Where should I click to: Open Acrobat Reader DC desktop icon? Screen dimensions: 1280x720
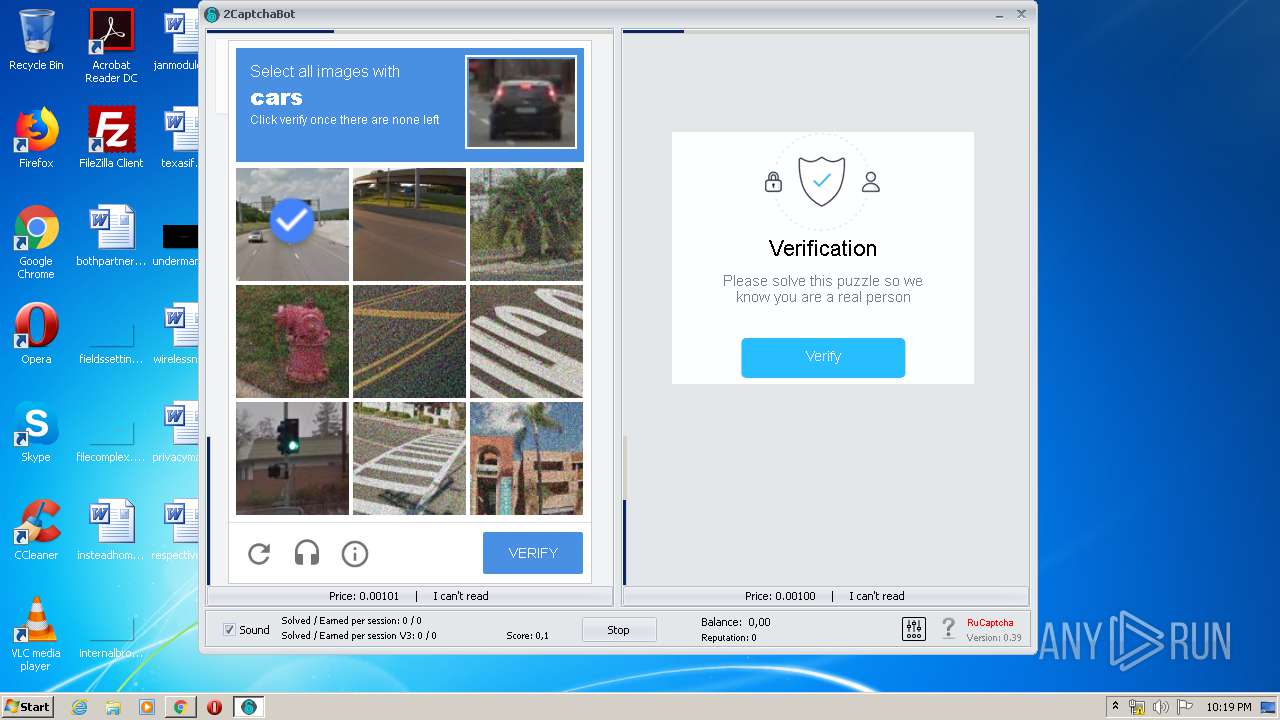111,46
